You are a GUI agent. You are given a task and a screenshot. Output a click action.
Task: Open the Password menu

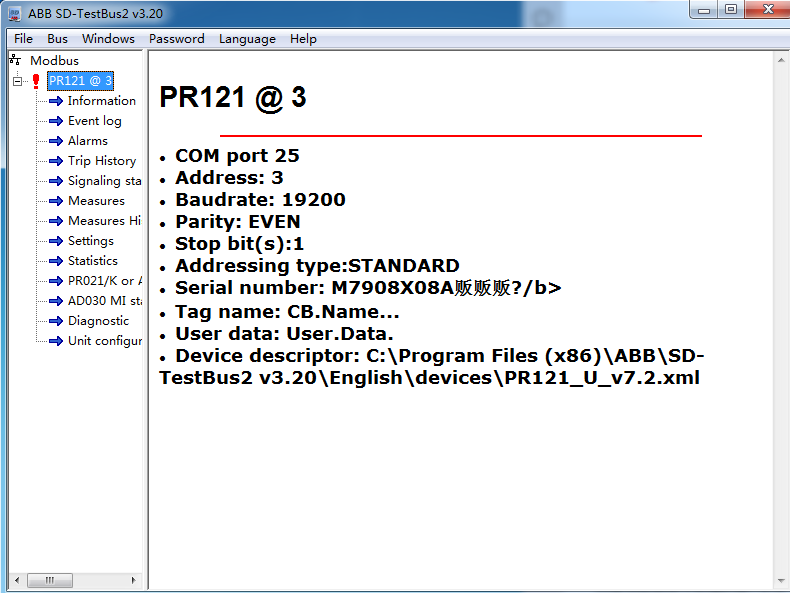click(x=177, y=39)
